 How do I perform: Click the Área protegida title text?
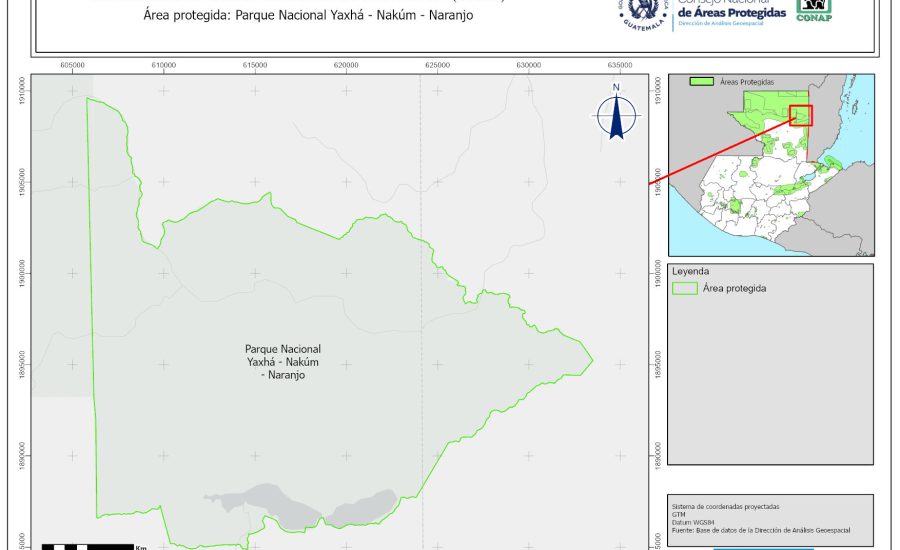302,16
